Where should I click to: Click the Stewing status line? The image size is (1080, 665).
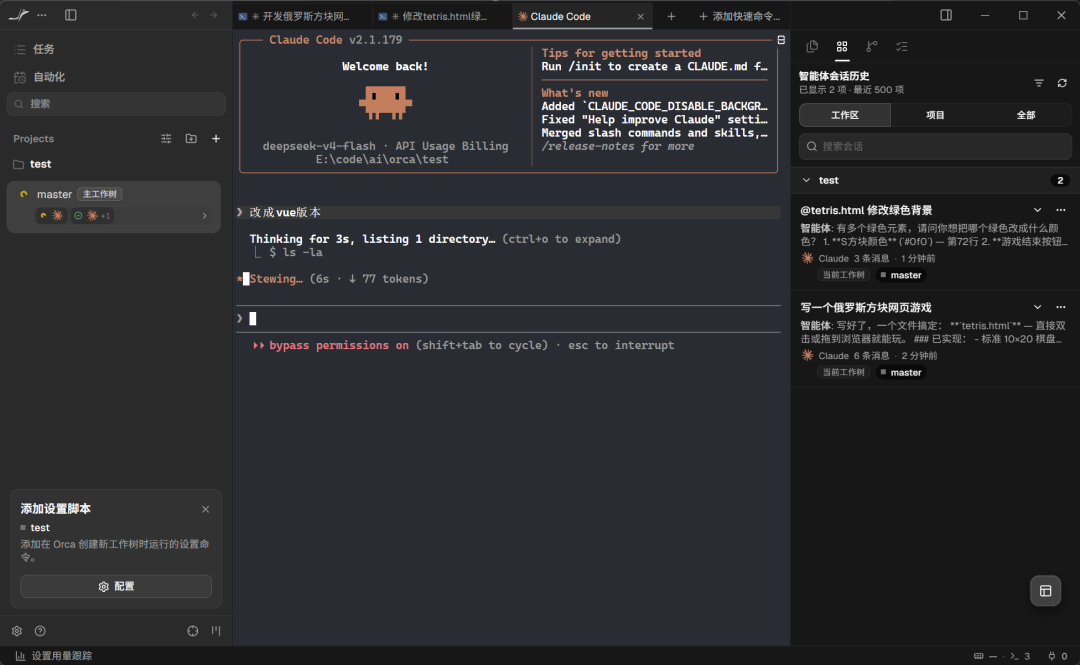pyautogui.click(x=333, y=279)
